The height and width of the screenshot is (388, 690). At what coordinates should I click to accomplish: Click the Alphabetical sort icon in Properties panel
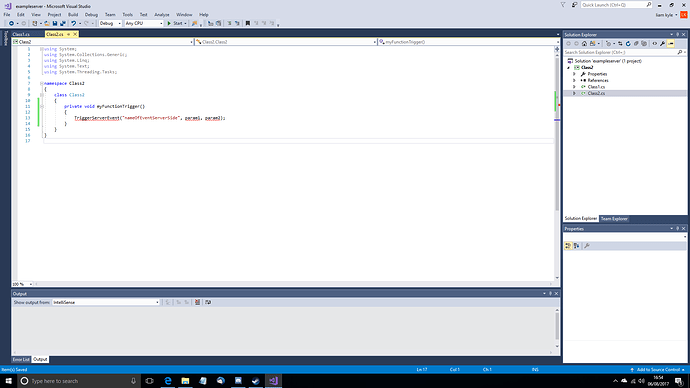(576, 246)
